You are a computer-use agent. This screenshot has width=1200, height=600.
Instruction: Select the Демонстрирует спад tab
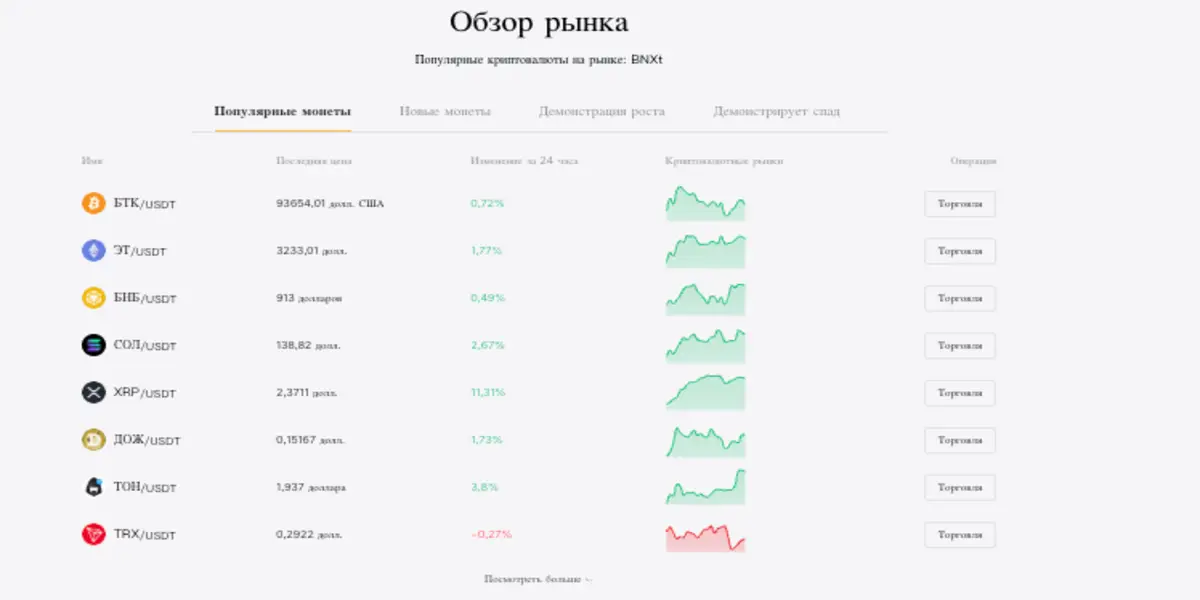[776, 111]
